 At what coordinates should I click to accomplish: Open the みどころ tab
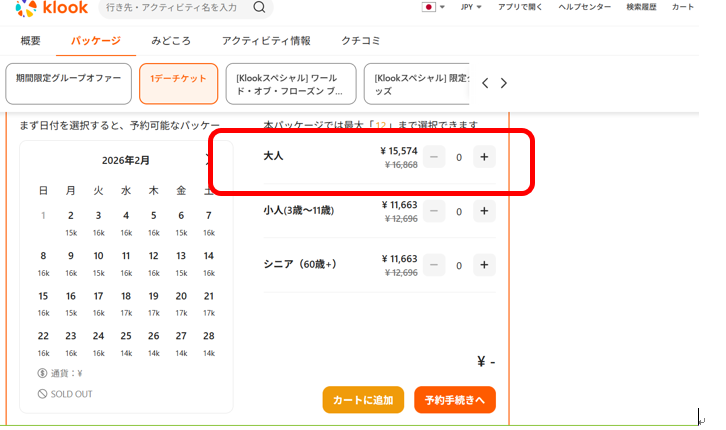171,41
